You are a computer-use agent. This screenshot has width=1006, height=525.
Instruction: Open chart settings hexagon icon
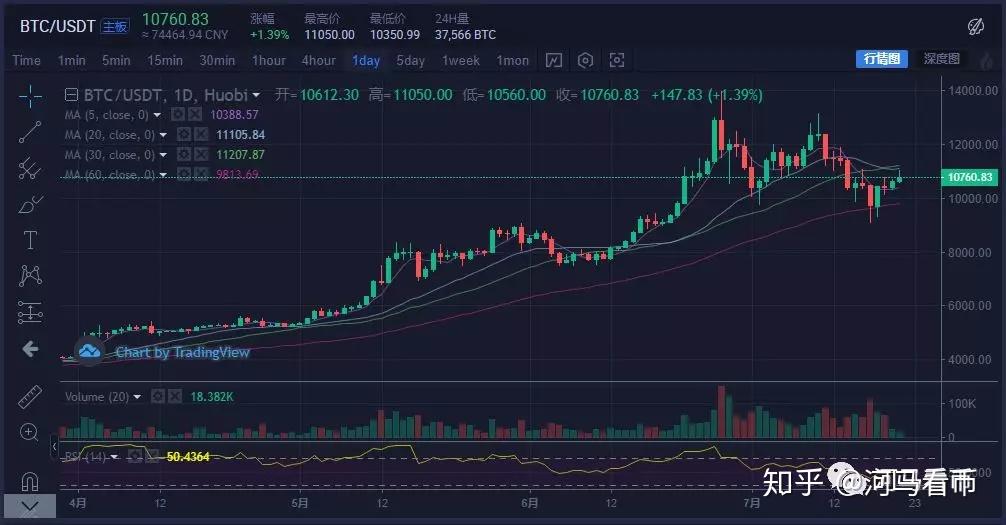pyautogui.click(x=585, y=60)
